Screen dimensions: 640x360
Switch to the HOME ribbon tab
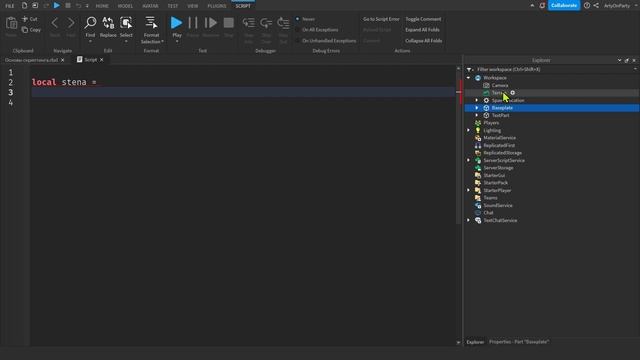[x=102, y=6]
